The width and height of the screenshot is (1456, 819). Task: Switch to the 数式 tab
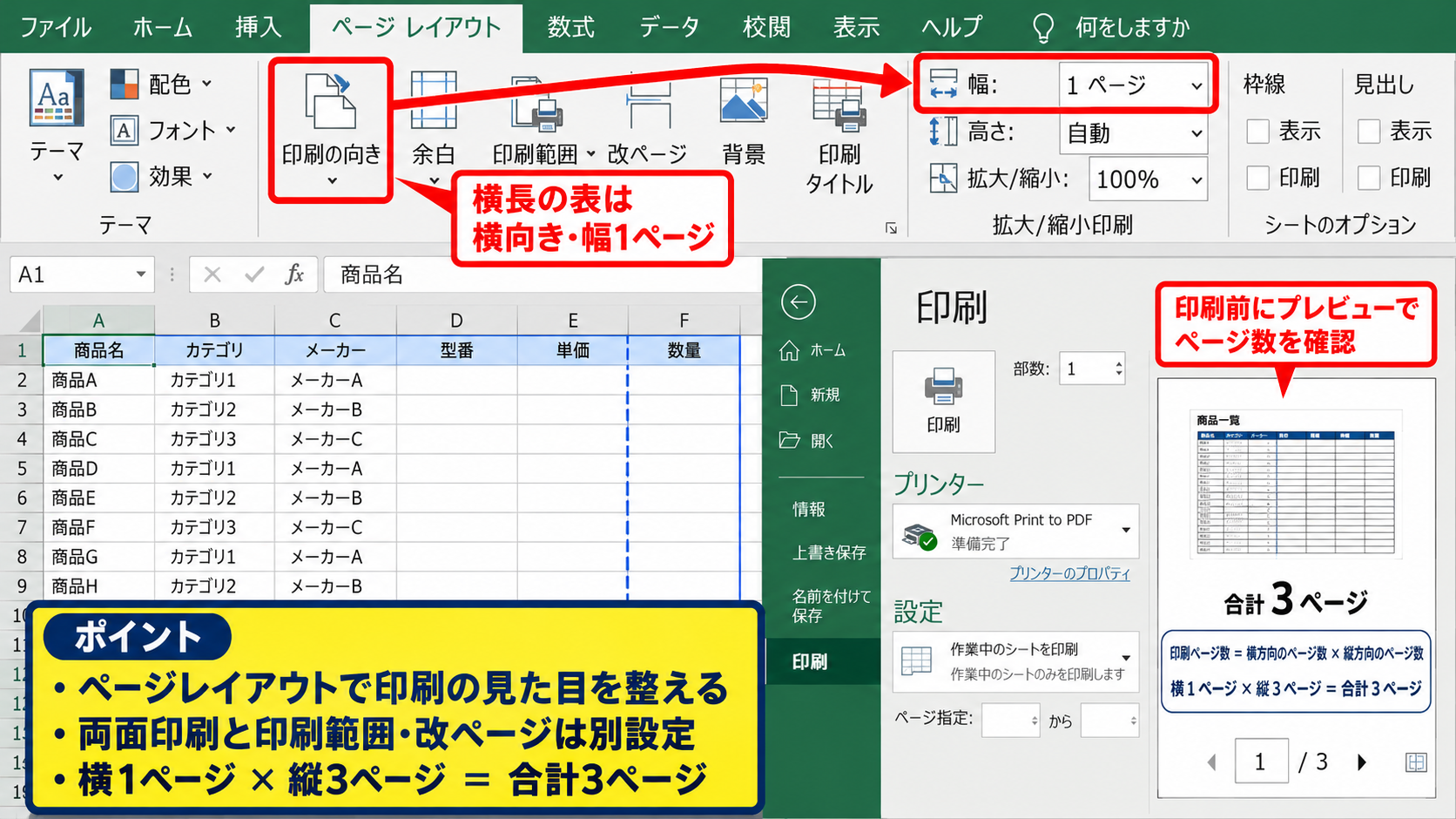(571, 27)
